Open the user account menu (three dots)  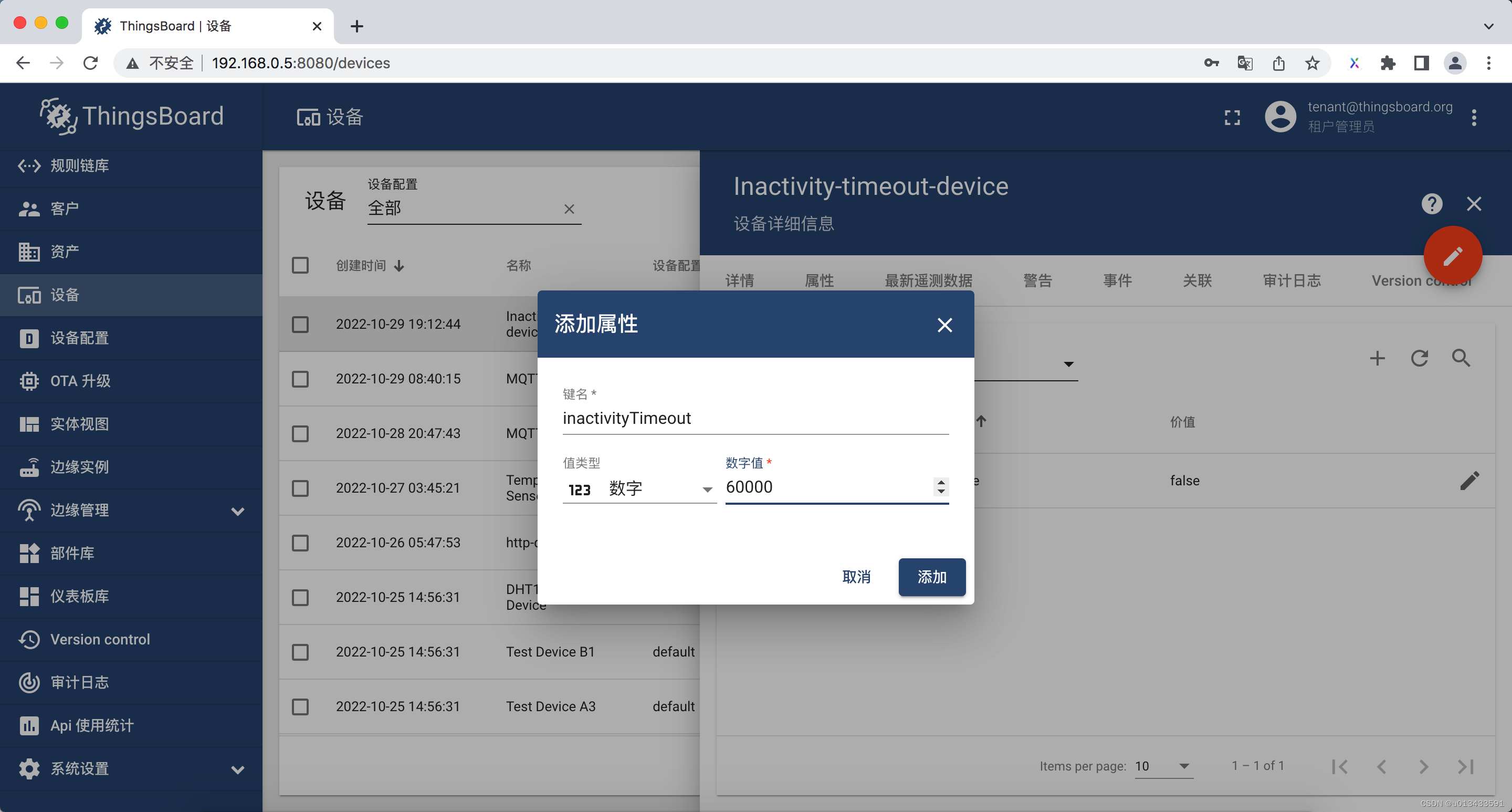[x=1474, y=118]
